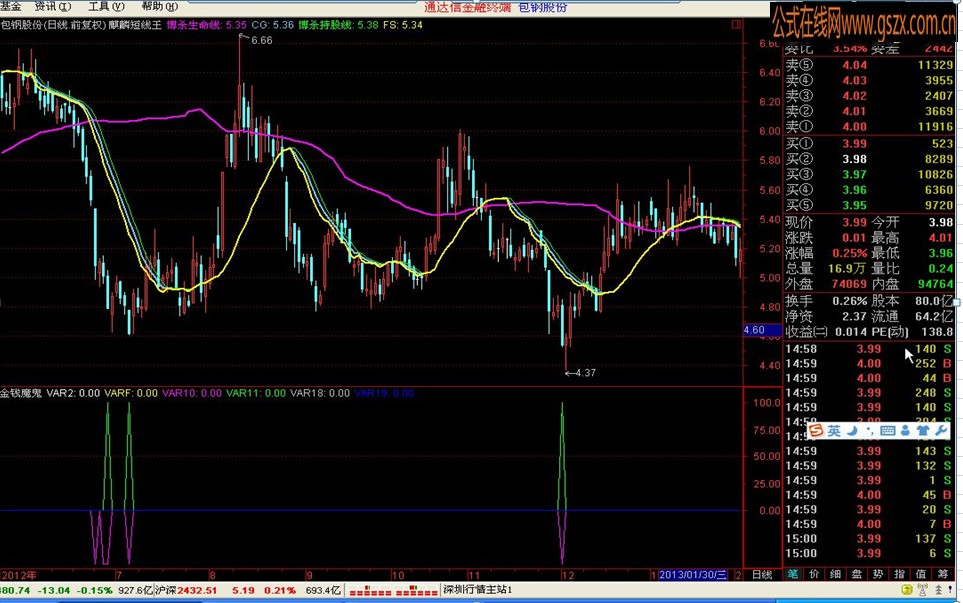Select the 指 tab in bottom panel
Image resolution: width=963 pixels, height=603 pixels.
pyautogui.click(x=899, y=574)
